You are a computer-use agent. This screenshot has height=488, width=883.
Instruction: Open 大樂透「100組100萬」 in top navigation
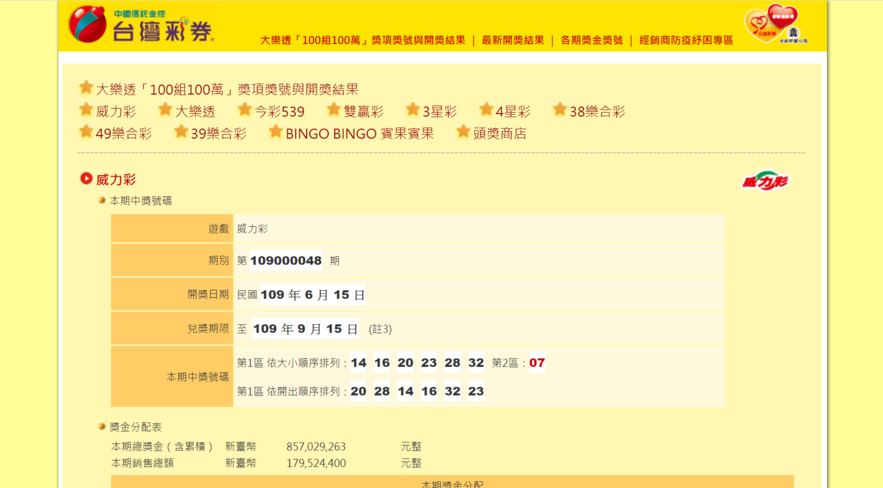click(363, 40)
